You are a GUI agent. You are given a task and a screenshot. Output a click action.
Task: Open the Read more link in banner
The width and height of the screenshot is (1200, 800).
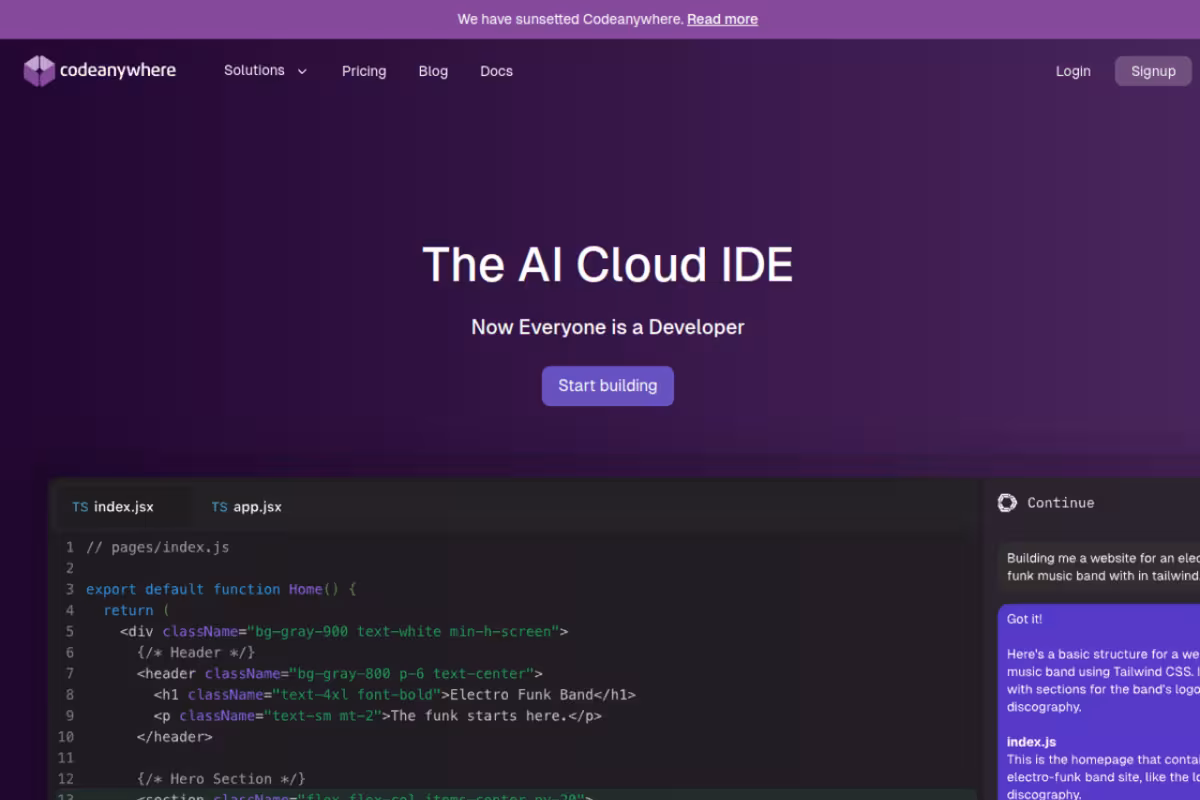[x=722, y=19]
